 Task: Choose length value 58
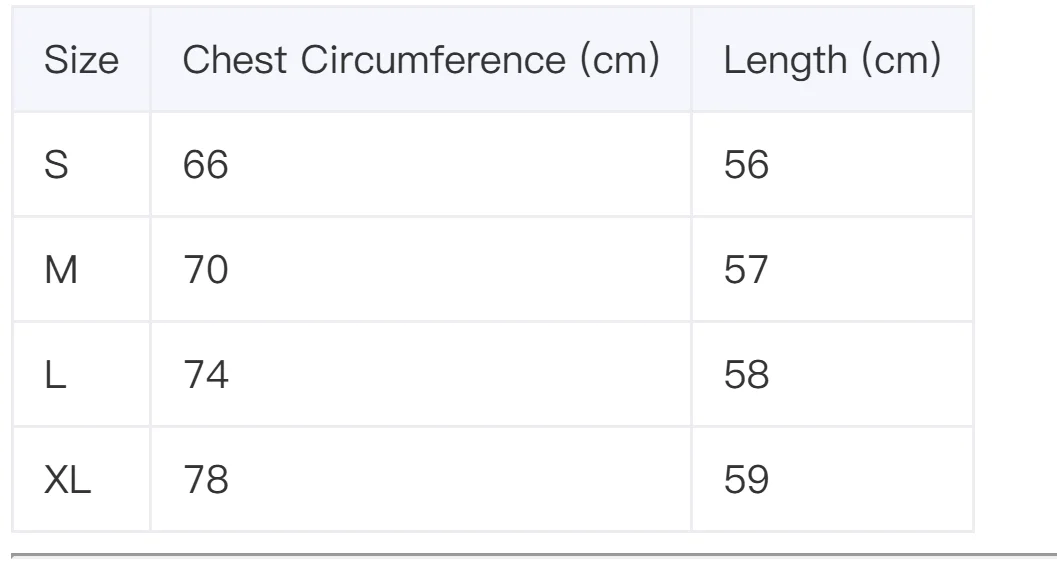coord(746,375)
